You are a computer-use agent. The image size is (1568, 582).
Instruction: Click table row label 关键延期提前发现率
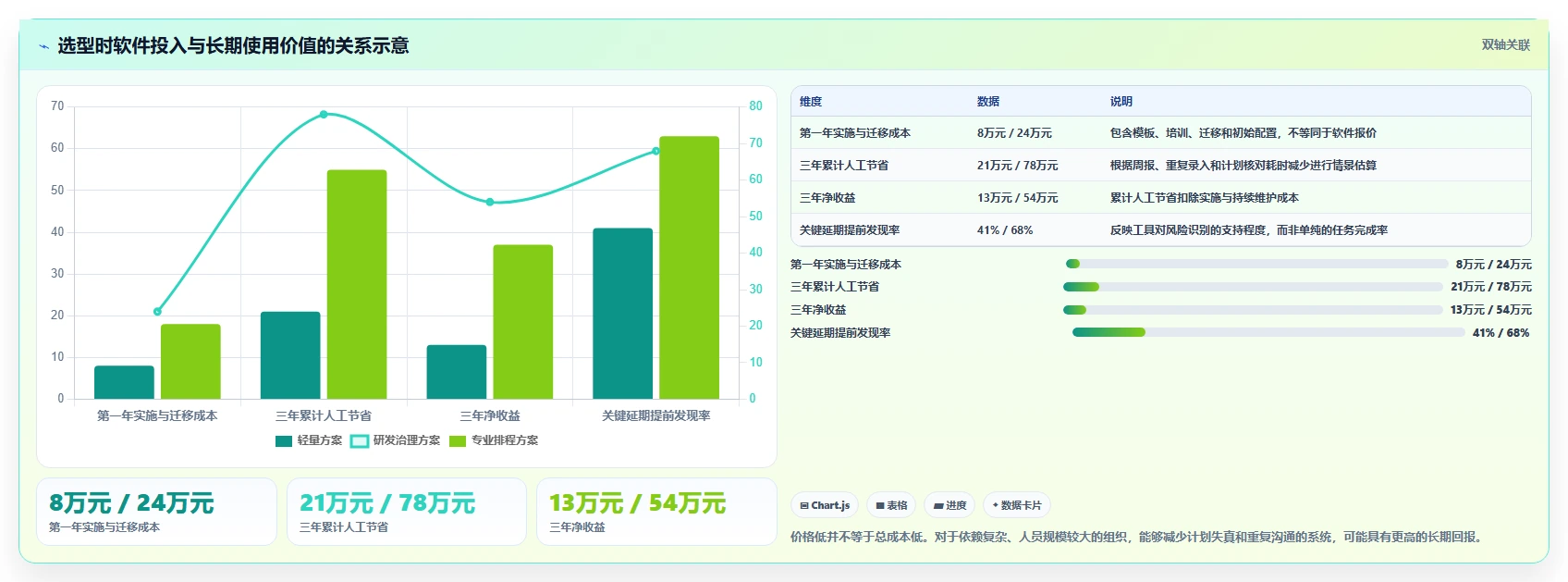pos(850,230)
